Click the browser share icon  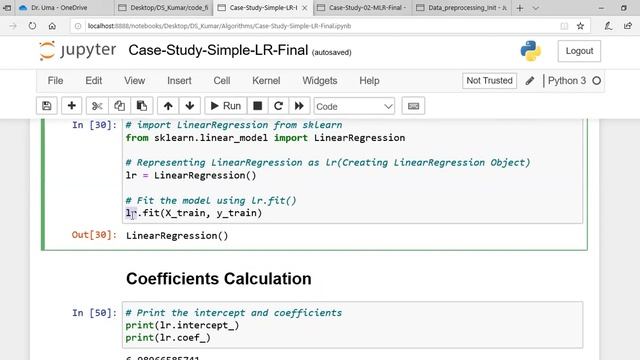(x=628, y=26)
